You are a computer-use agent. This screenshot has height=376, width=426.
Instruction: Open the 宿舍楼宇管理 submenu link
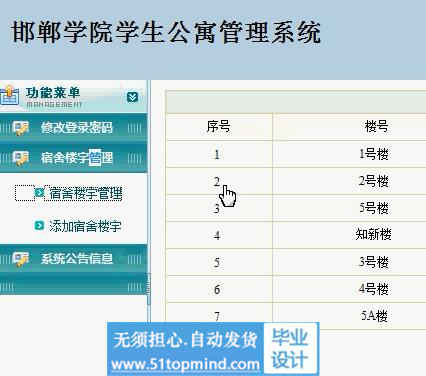pyautogui.click(x=85, y=193)
